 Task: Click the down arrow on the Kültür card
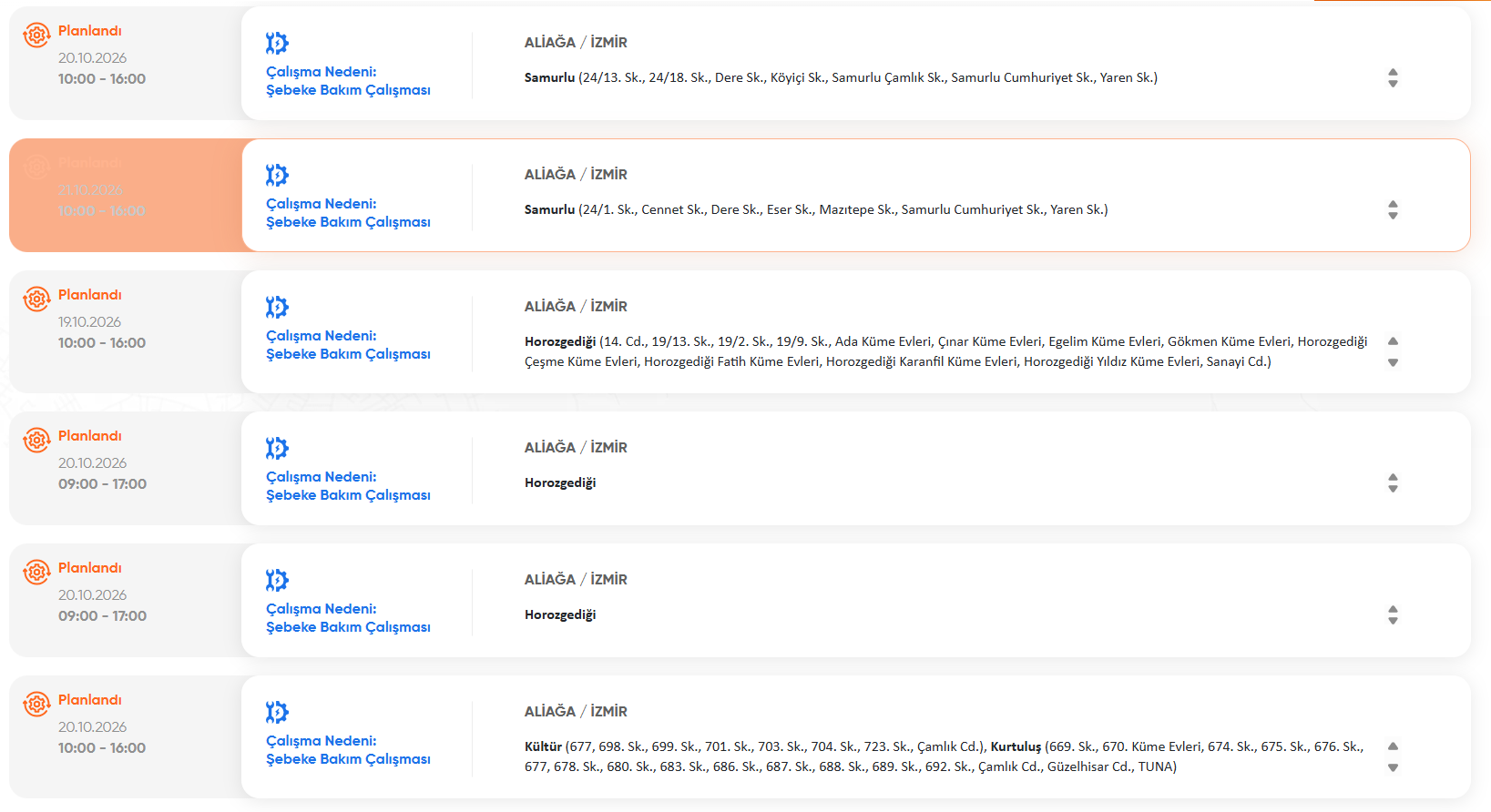tap(1393, 767)
